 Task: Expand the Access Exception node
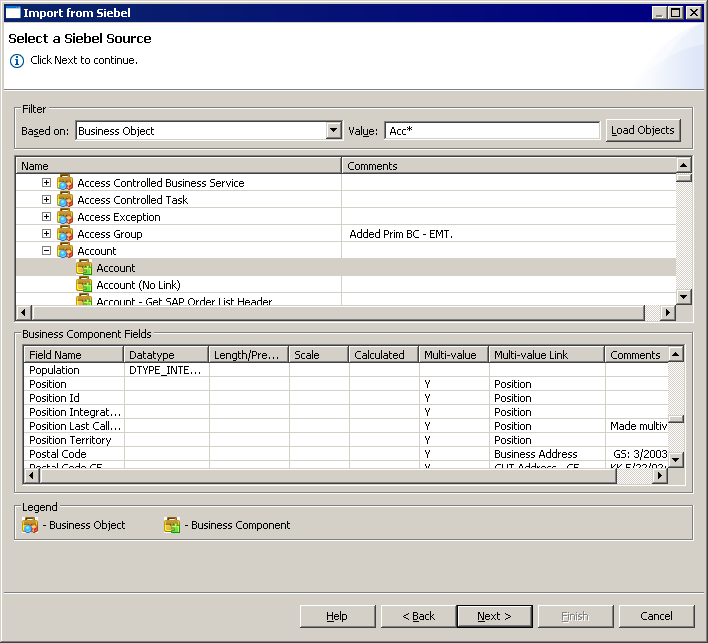(x=46, y=216)
